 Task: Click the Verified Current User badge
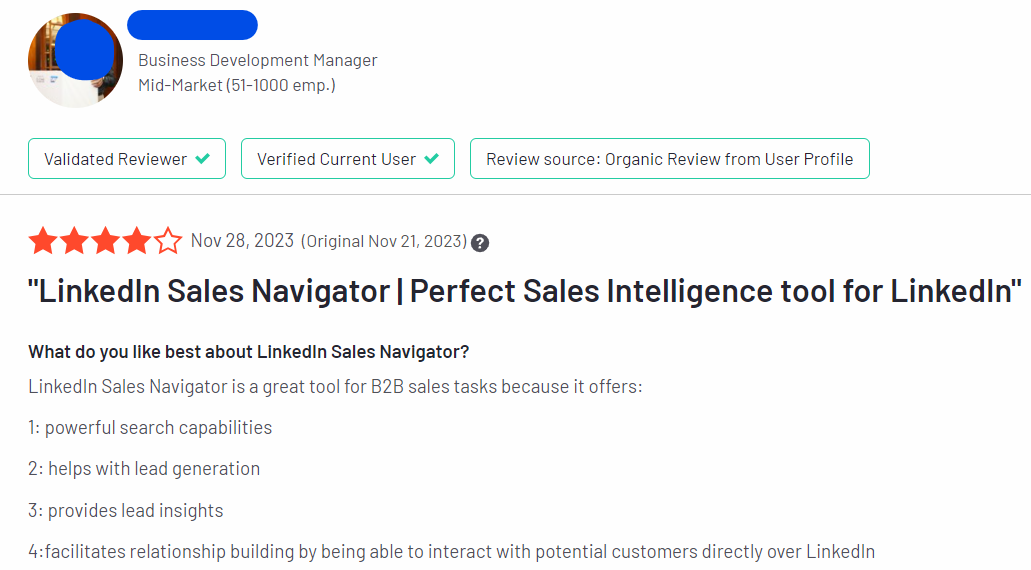[348, 159]
